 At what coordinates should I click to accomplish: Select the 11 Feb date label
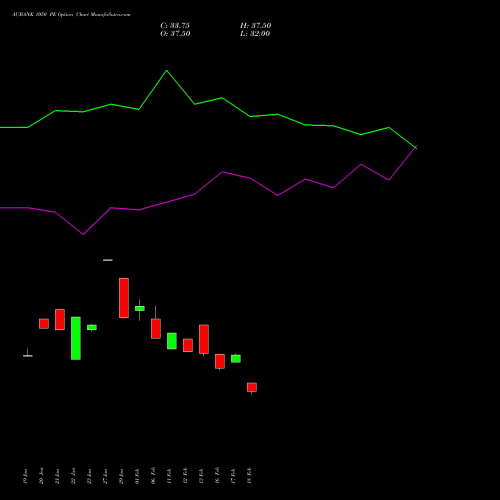pos(169,476)
